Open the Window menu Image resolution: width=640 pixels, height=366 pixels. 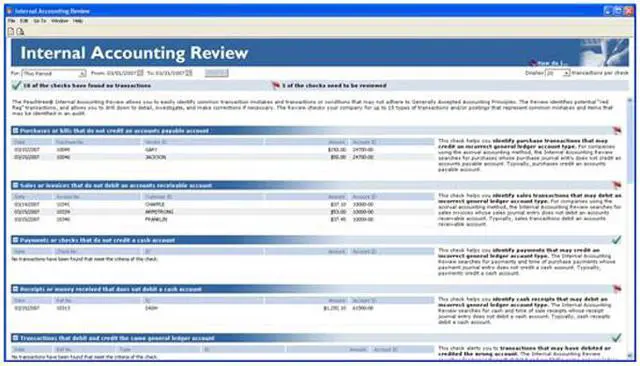[60, 21]
